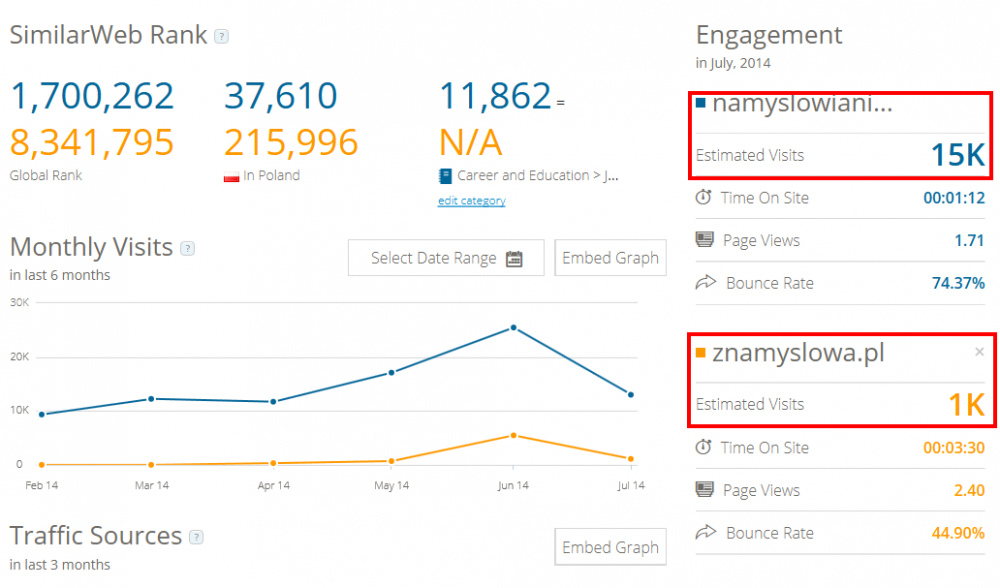
Task: Click the Poland rank 37,610
Action: [x=281, y=96]
